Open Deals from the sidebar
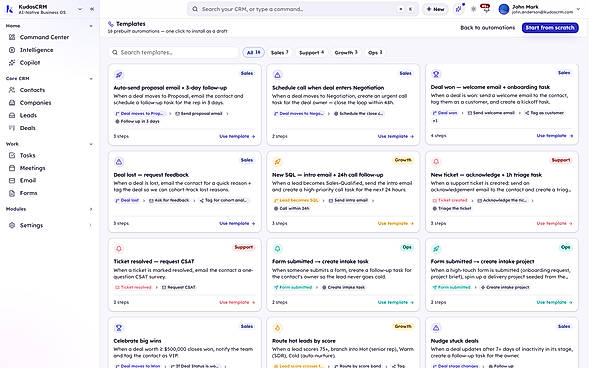Screen dimensions: 589x368 point(27,128)
